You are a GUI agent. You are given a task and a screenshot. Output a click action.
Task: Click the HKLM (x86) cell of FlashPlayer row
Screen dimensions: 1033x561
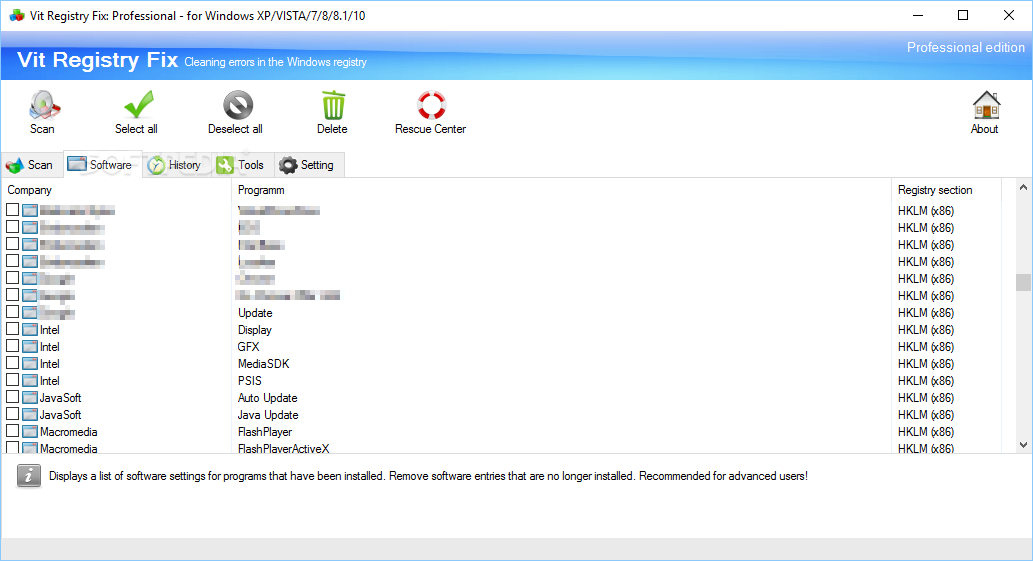pyautogui.click(x=926, y=433)
